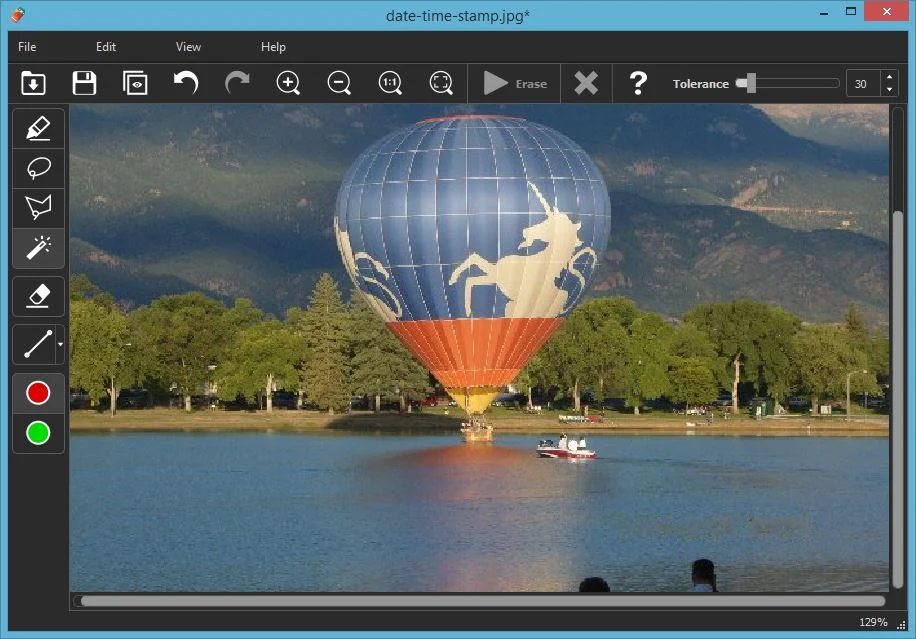Click the Undo arrow
This screenshot has height=639, width=916.
(x=186, y=83)
